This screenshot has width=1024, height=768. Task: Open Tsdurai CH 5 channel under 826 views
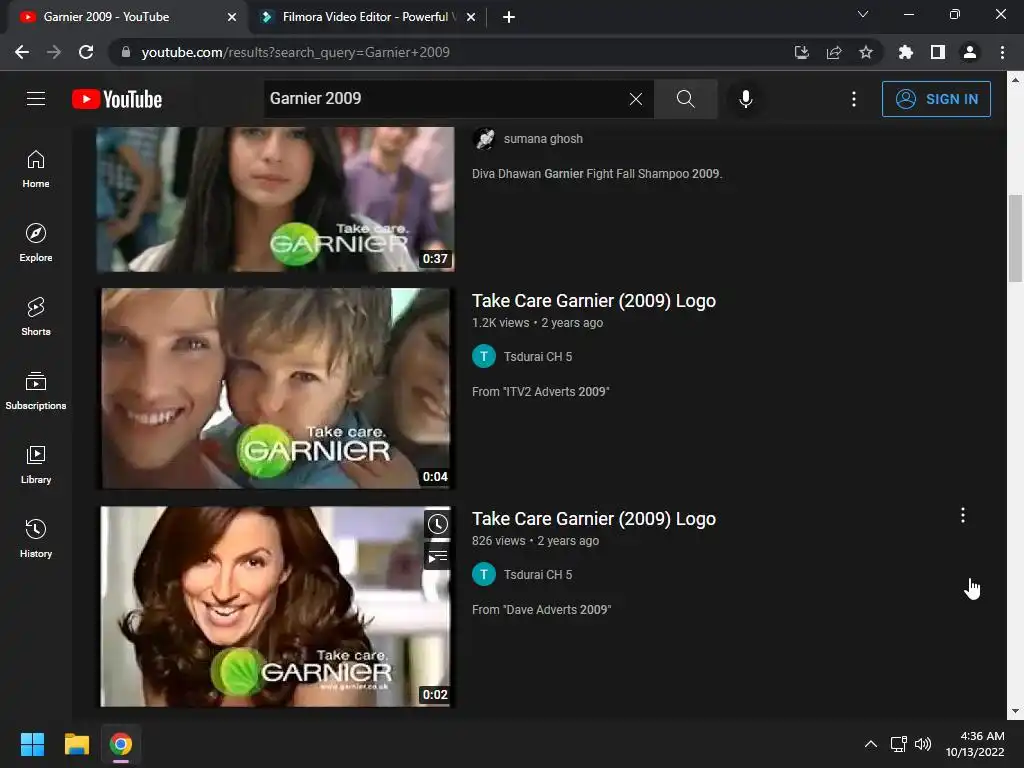(x=537, y=575)
